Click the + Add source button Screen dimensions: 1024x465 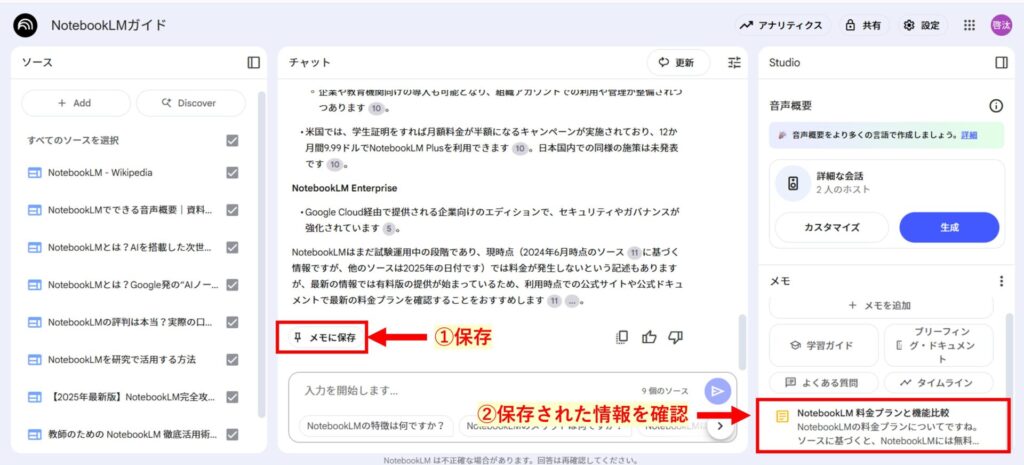click(76, 103)
